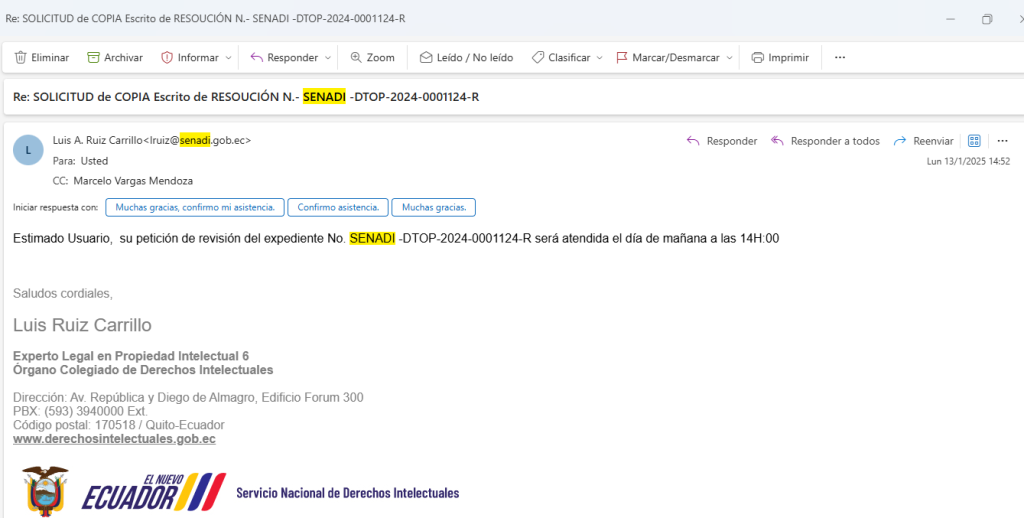Open the Clasificar dropdown arrow
The width and height of the screenshot is (1024, 518).
600,58
